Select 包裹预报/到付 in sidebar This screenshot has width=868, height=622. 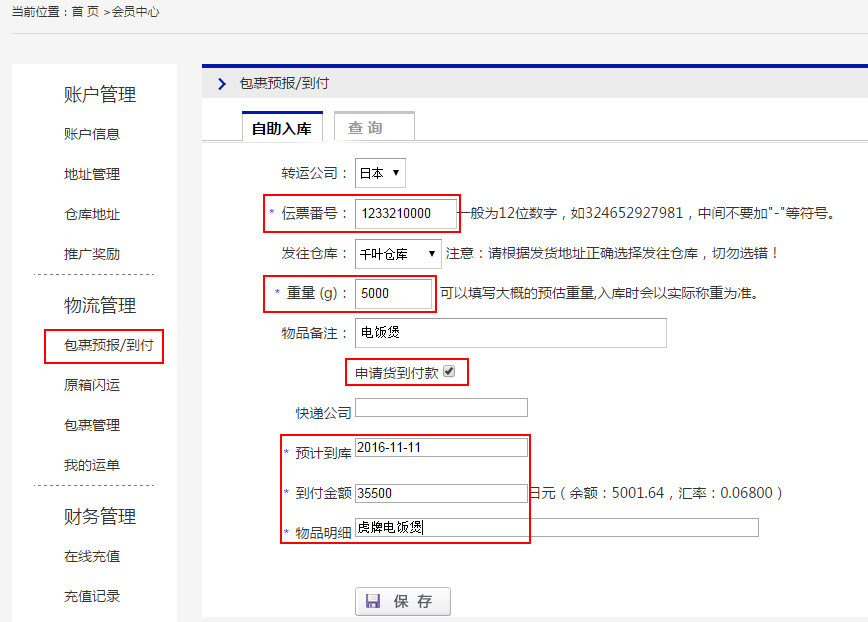108,345
